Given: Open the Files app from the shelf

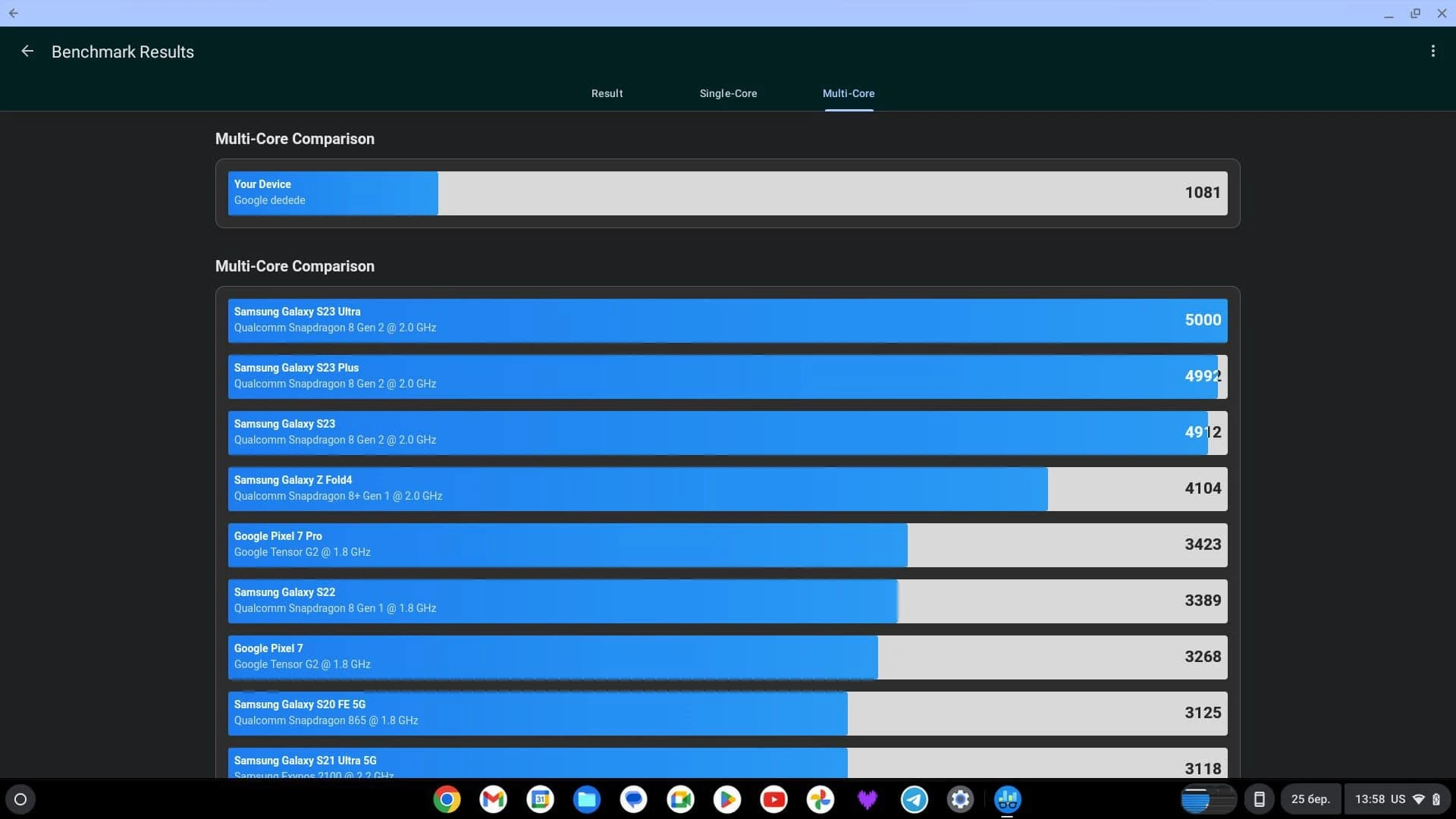Looking at the screenshot, I should coord(587,799).
